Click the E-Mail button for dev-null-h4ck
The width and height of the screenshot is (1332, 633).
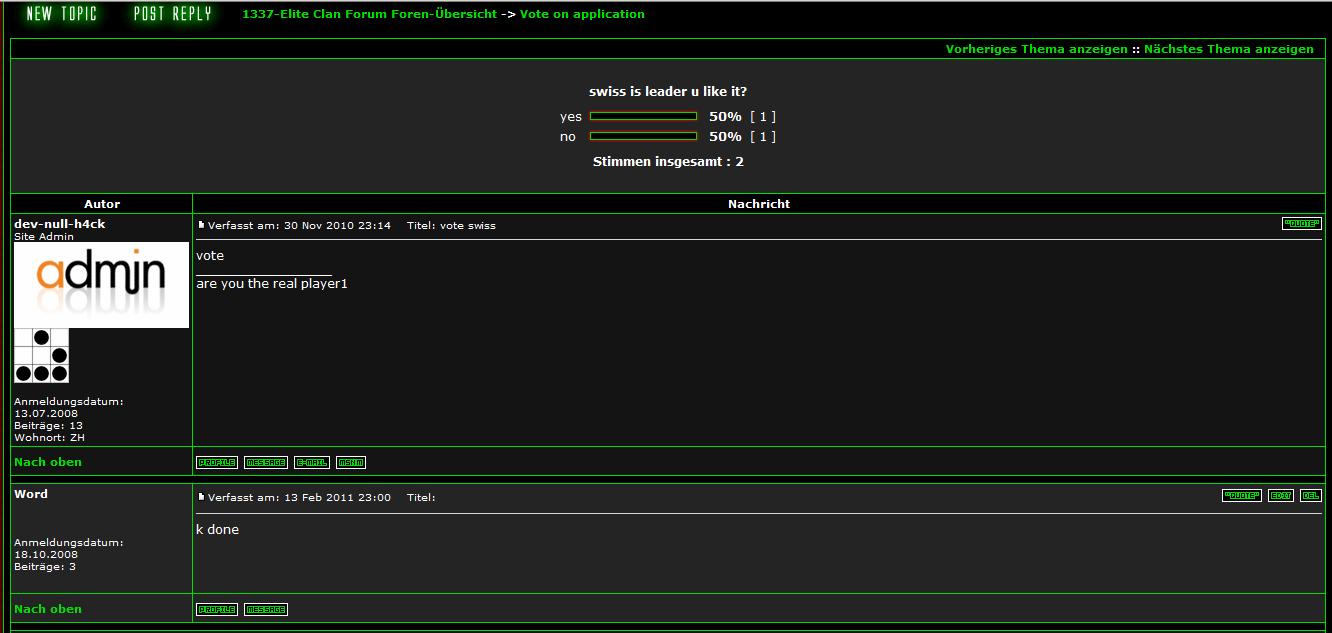[x=311, y=463]
